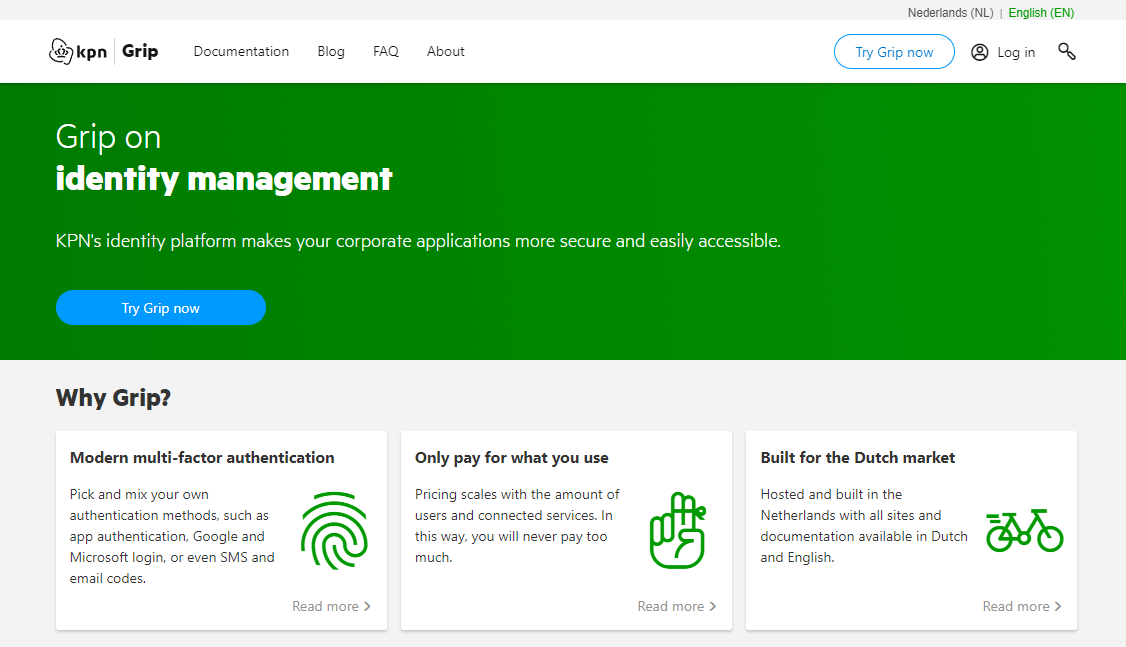
Task: Click the crossed fingers hand icon
Action: pyautogui.click(x=678, y=531)
